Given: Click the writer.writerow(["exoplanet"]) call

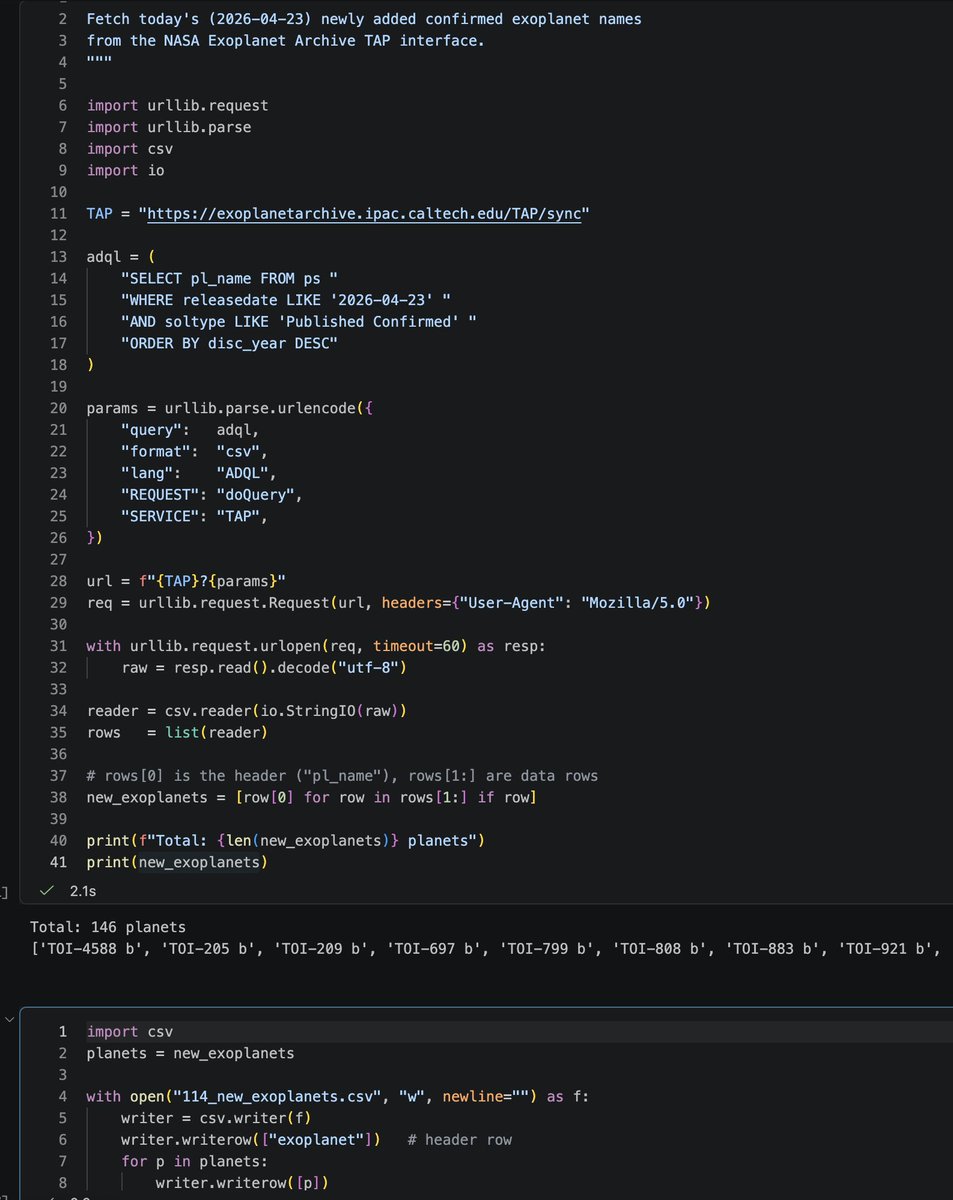Looking at the screenshot, I should 251,1140.
